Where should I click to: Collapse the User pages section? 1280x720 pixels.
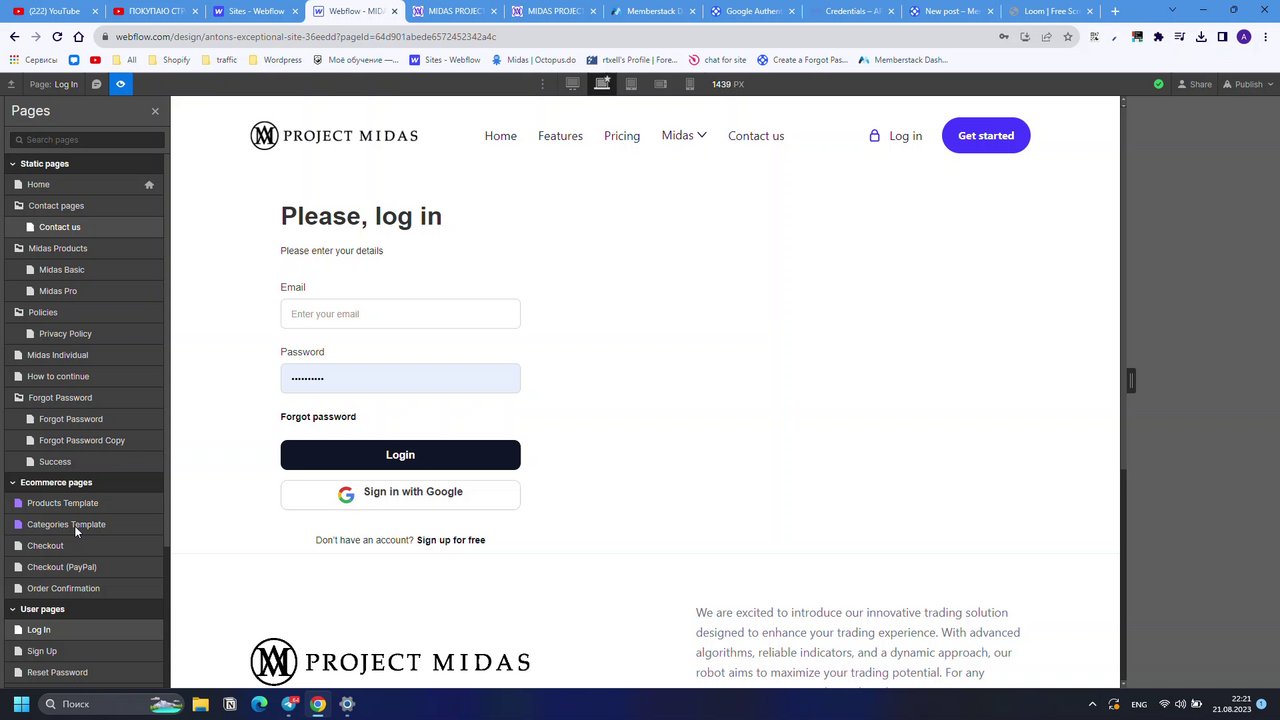click(x=13, y=609)
